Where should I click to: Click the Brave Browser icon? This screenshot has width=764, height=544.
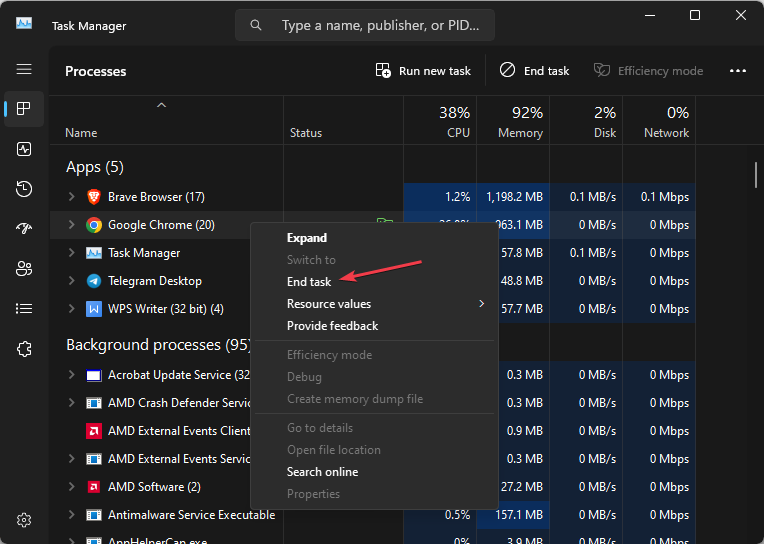(94, 197)
